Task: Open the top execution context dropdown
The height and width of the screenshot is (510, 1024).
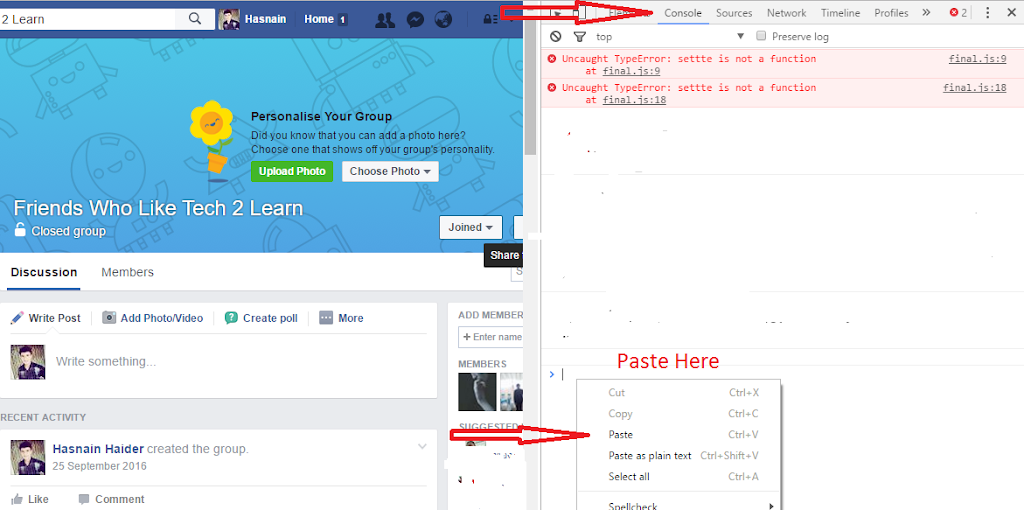Action: (671, 37)
